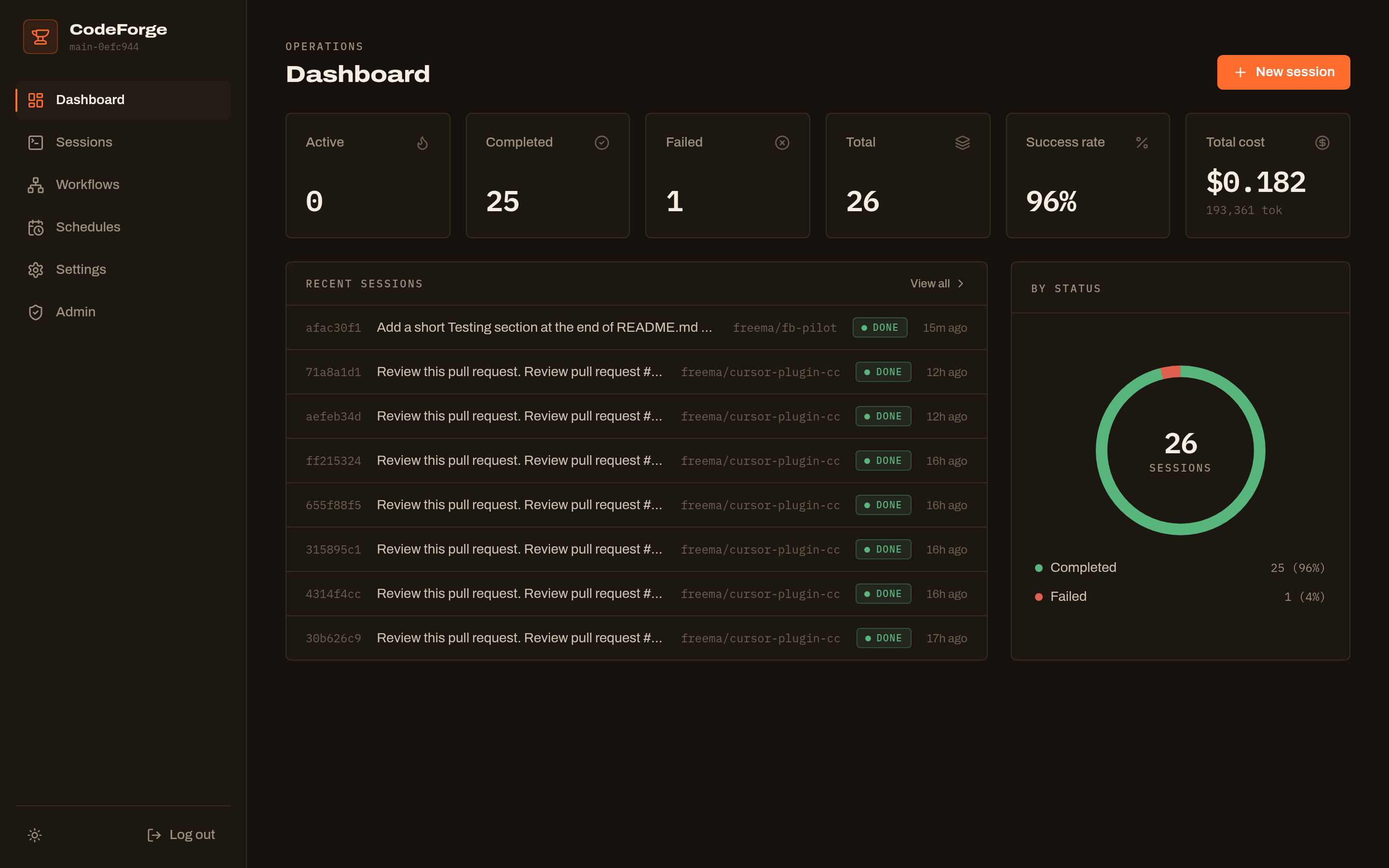
Task: Click the percent icon on Success rate card
Action: pos(1142,142)
